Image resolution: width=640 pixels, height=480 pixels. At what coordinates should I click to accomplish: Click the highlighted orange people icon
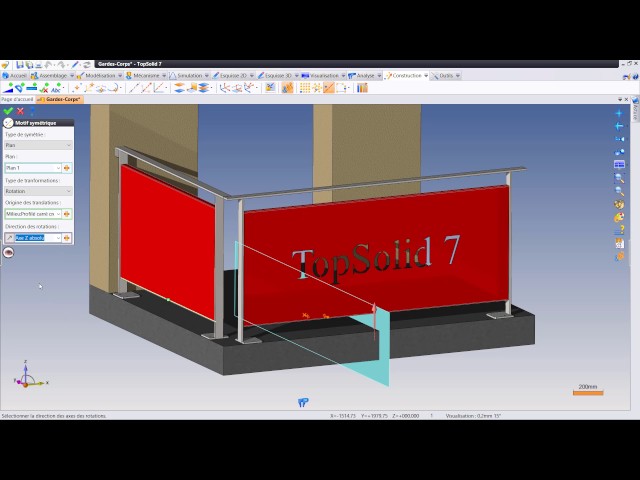tap(287, 88)
